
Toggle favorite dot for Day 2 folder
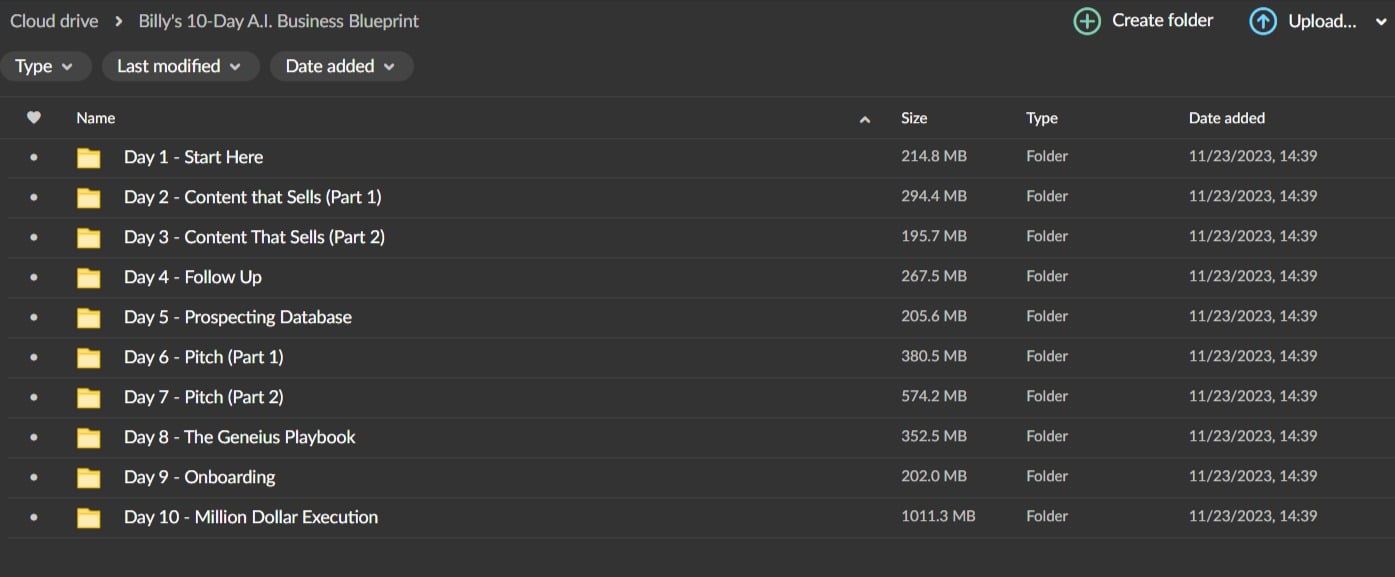(34, 198)
